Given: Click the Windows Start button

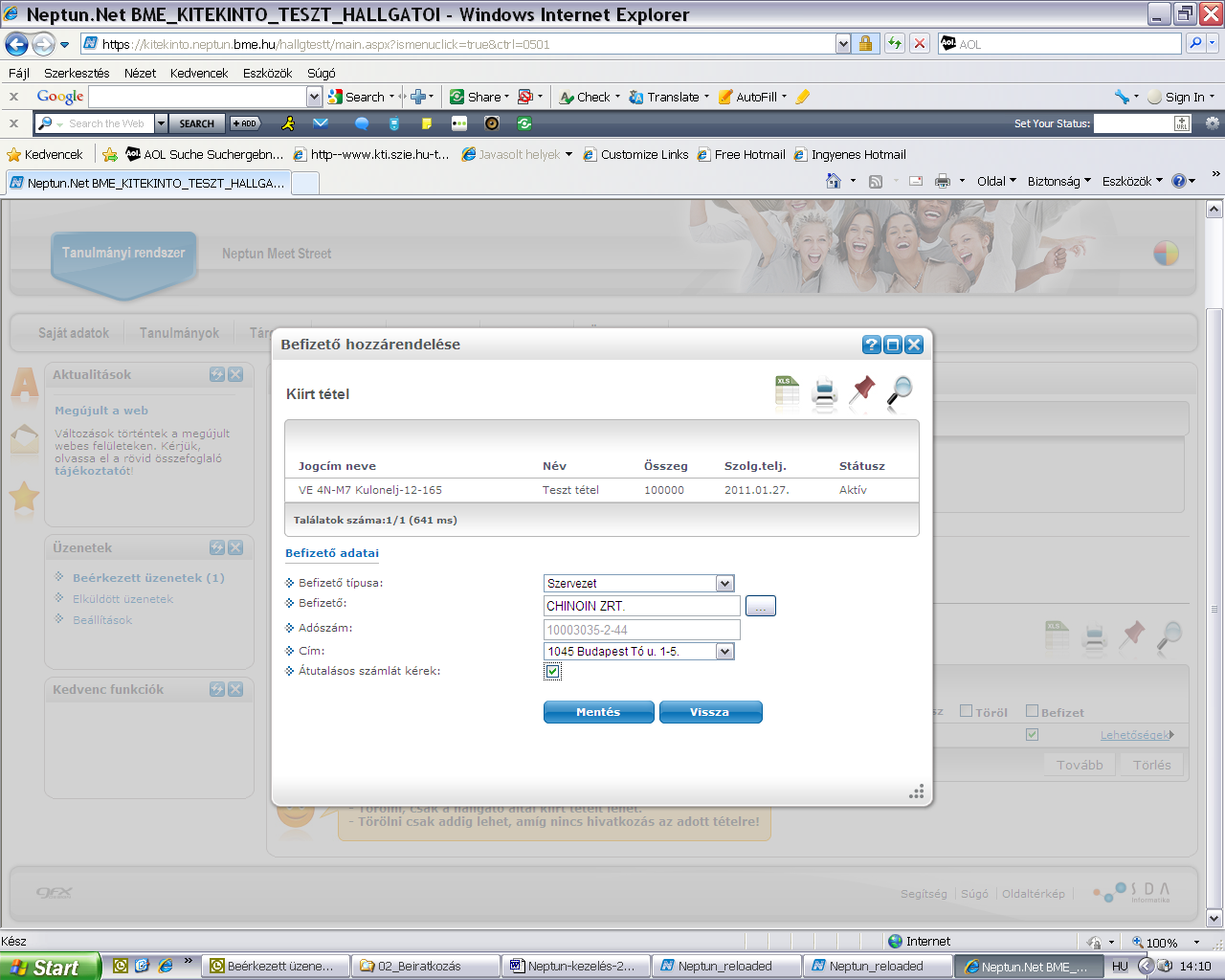Looking at the screenshot, I should 50,967.
